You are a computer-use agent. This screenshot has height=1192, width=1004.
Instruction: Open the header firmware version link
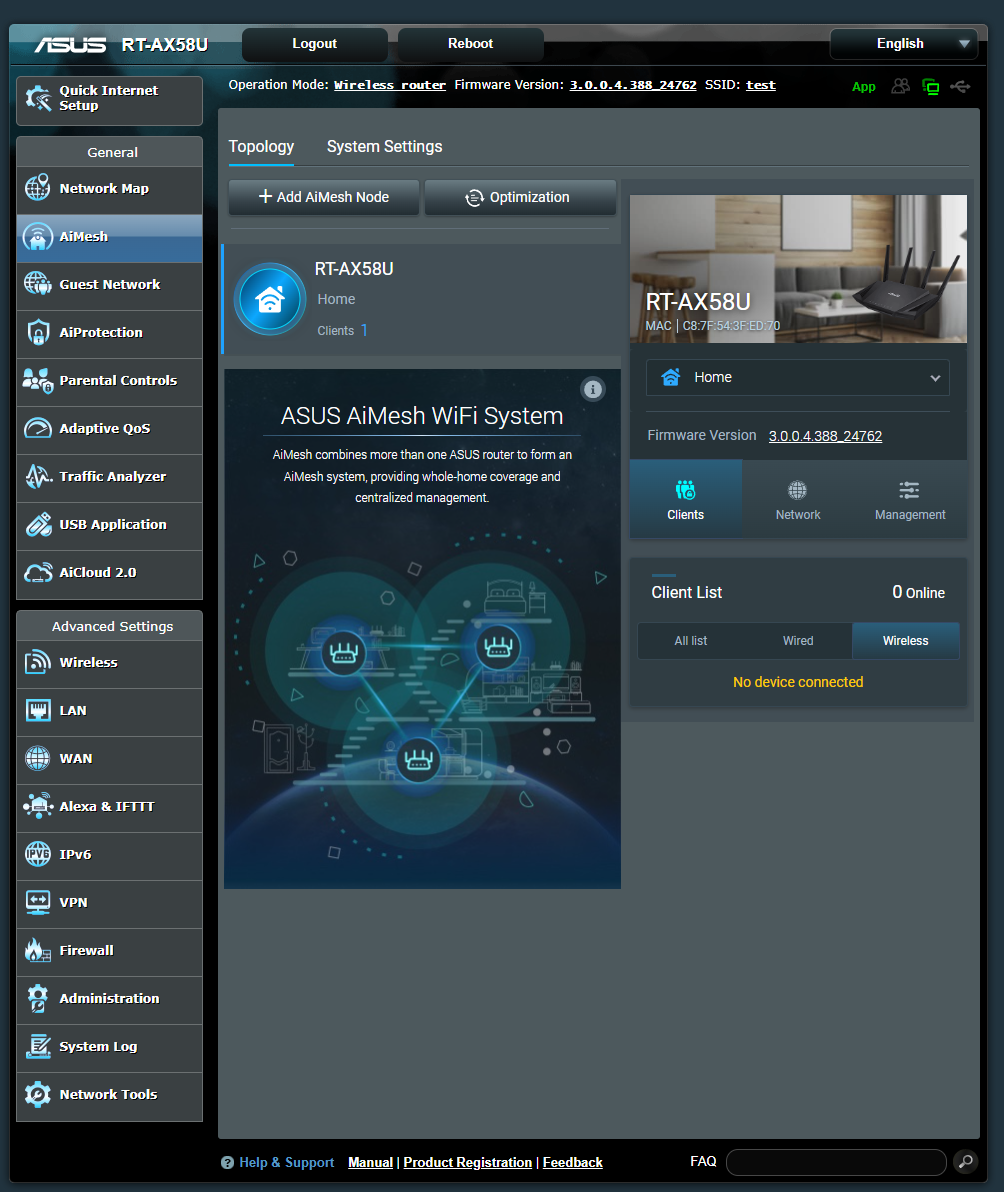click(x=633, y=85)
